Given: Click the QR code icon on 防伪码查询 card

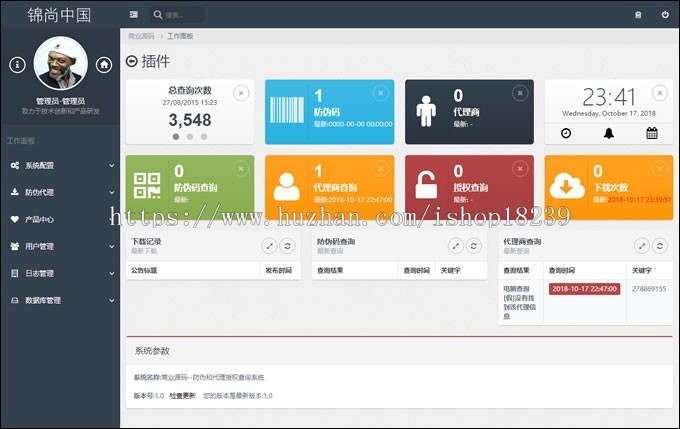Looking at the screenshot, I should 147,186.
